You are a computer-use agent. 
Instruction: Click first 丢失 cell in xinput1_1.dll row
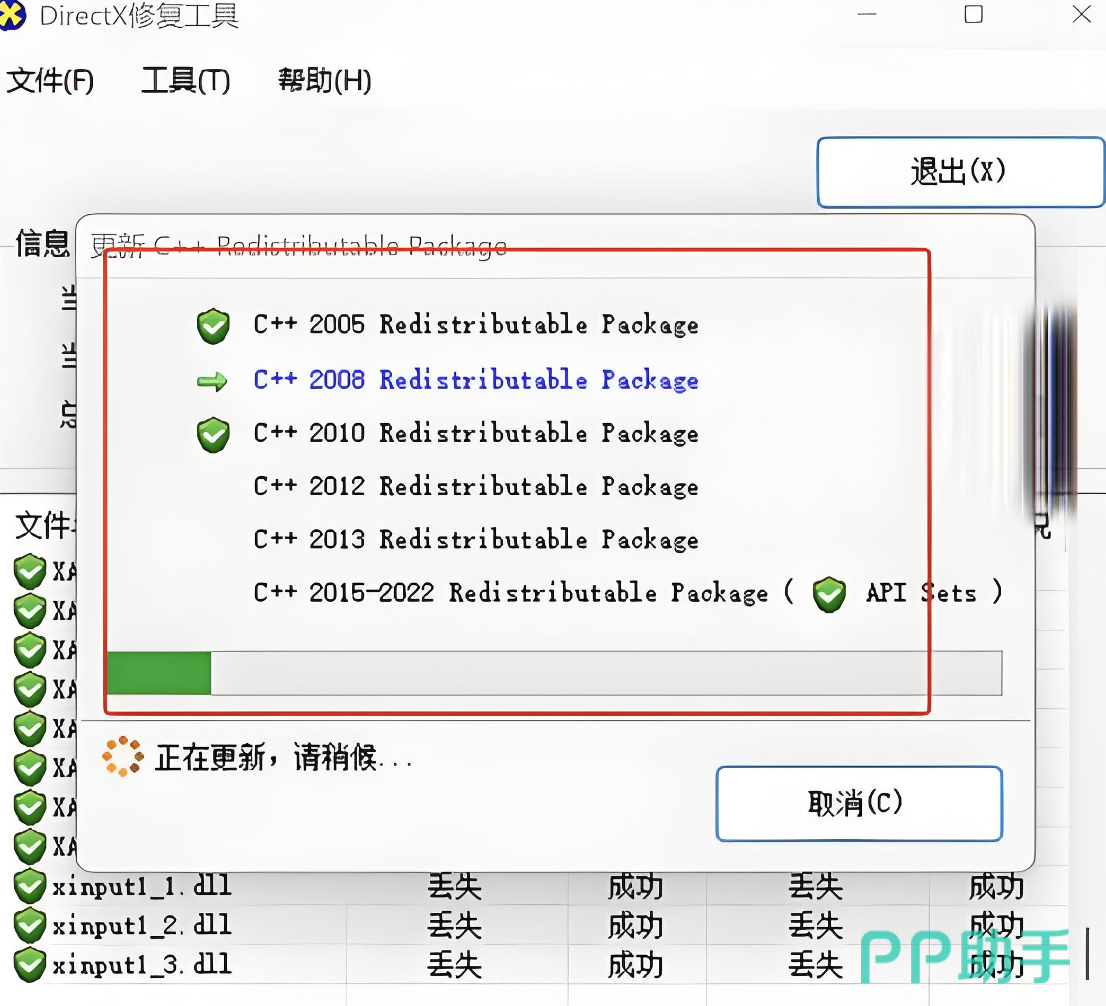tap(455, 887)
